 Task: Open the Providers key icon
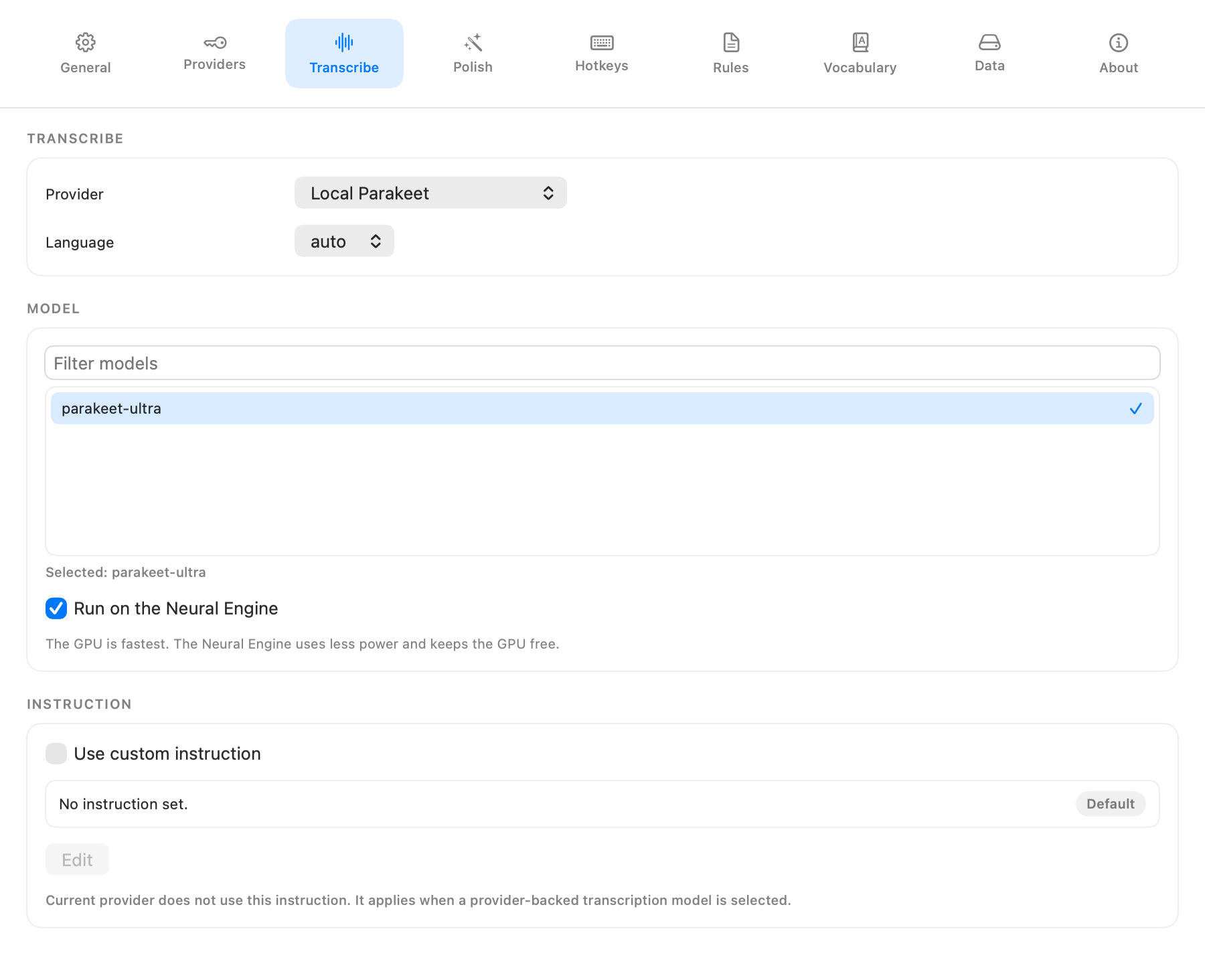[x=215, y=43]
